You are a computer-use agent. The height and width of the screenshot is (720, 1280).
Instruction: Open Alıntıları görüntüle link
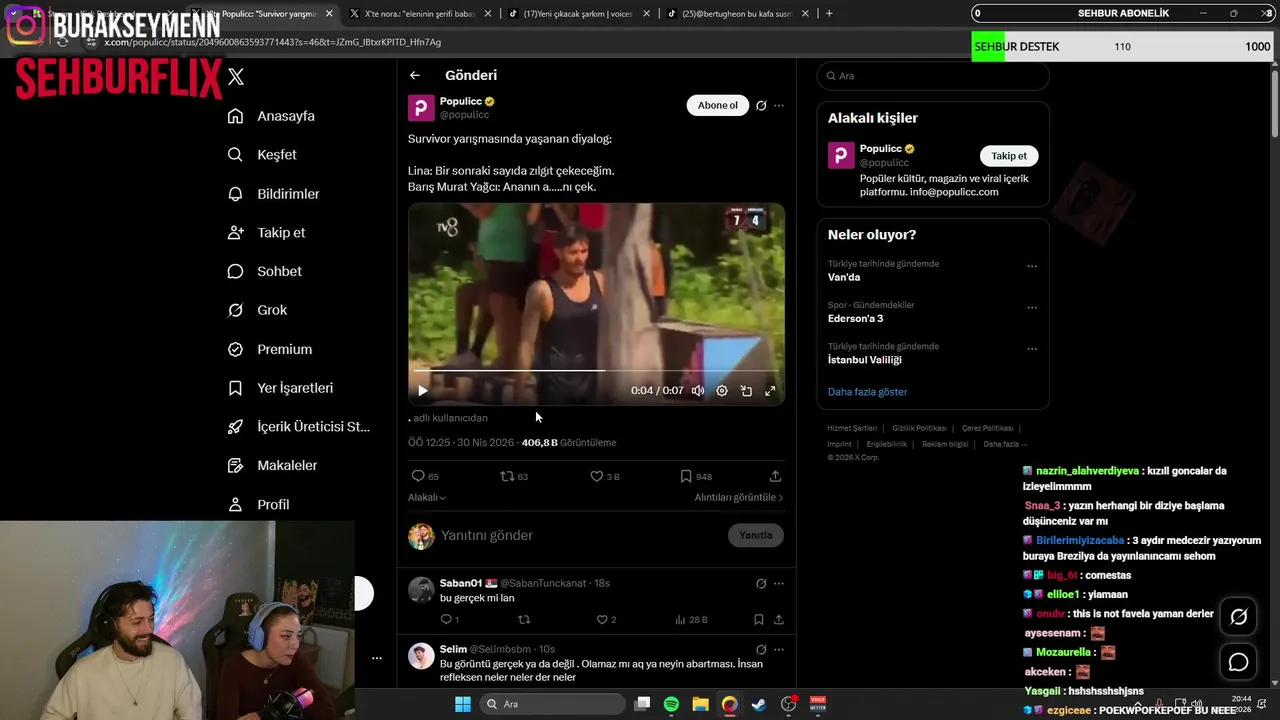click(739, 497)
